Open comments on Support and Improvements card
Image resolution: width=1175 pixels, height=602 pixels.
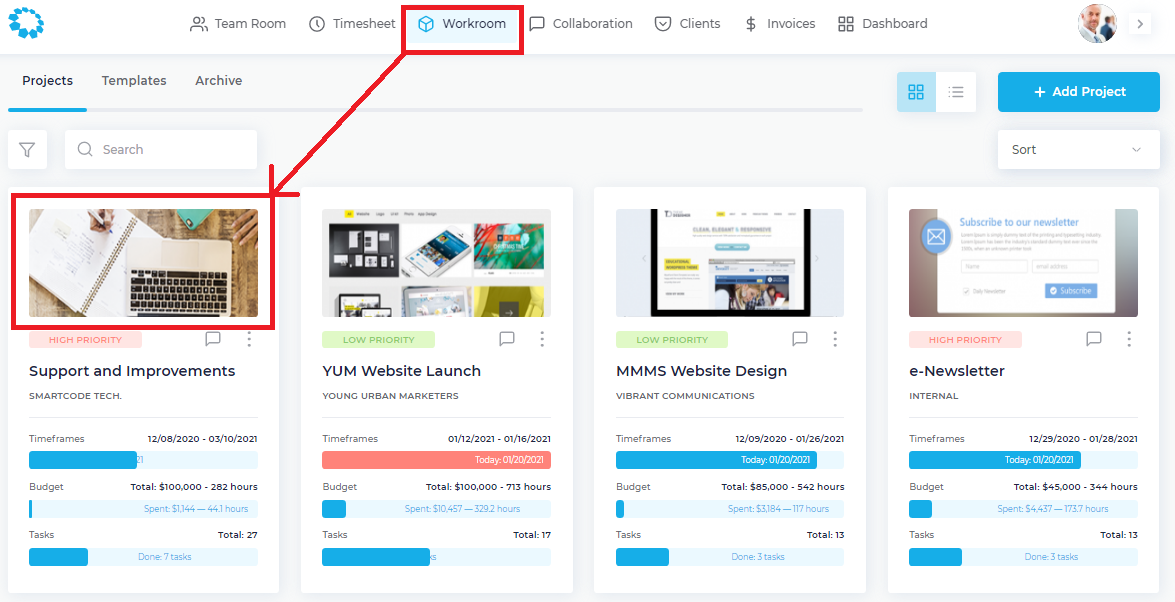(x=213, y=339)
